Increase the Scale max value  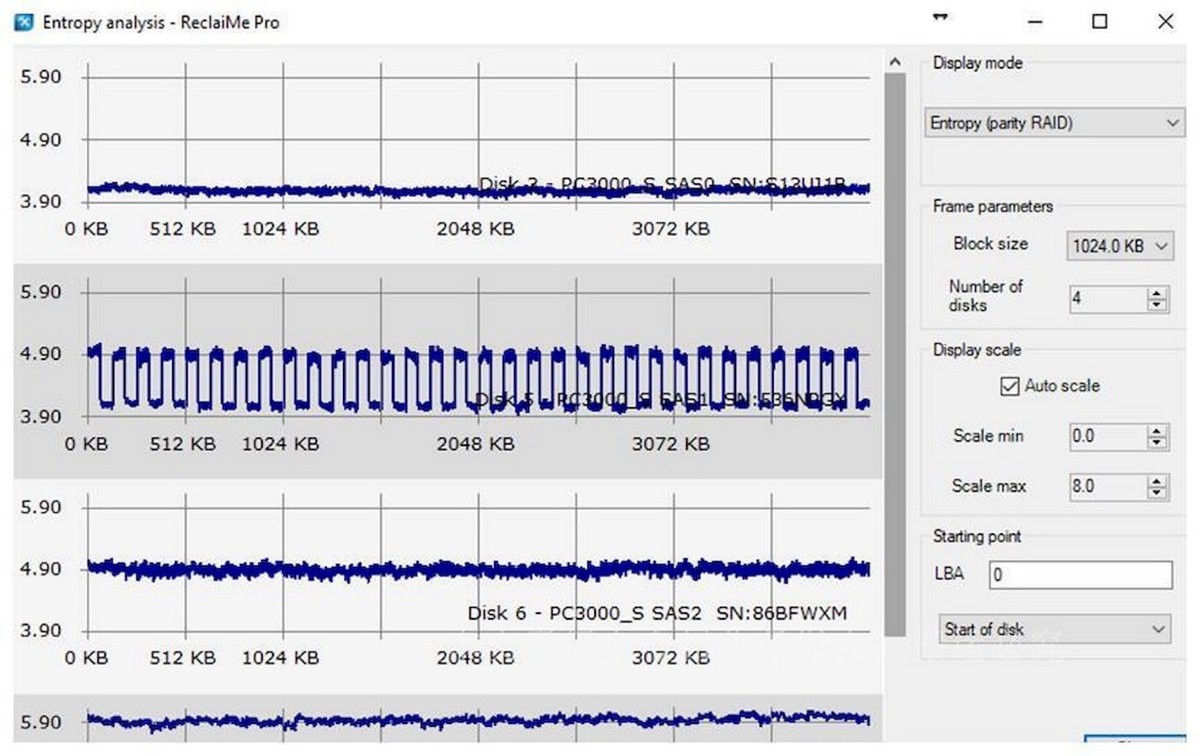(1158, 481)
